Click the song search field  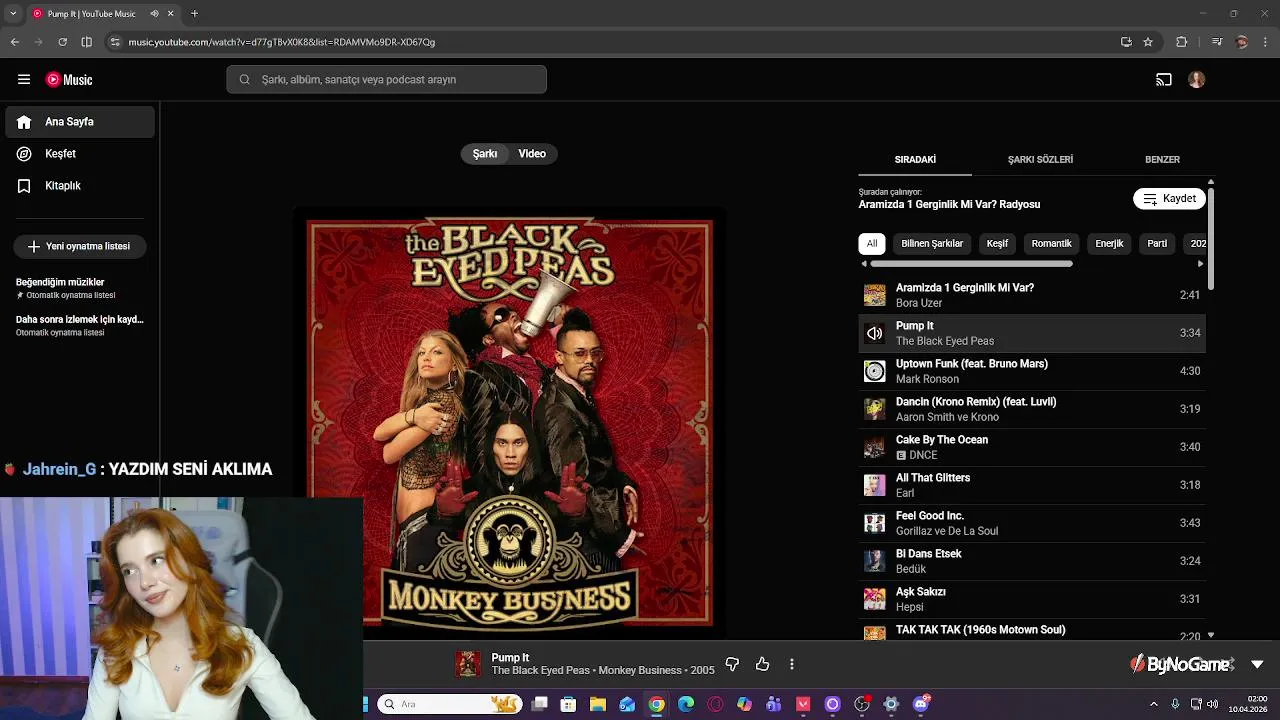click(x=386, y=79)
